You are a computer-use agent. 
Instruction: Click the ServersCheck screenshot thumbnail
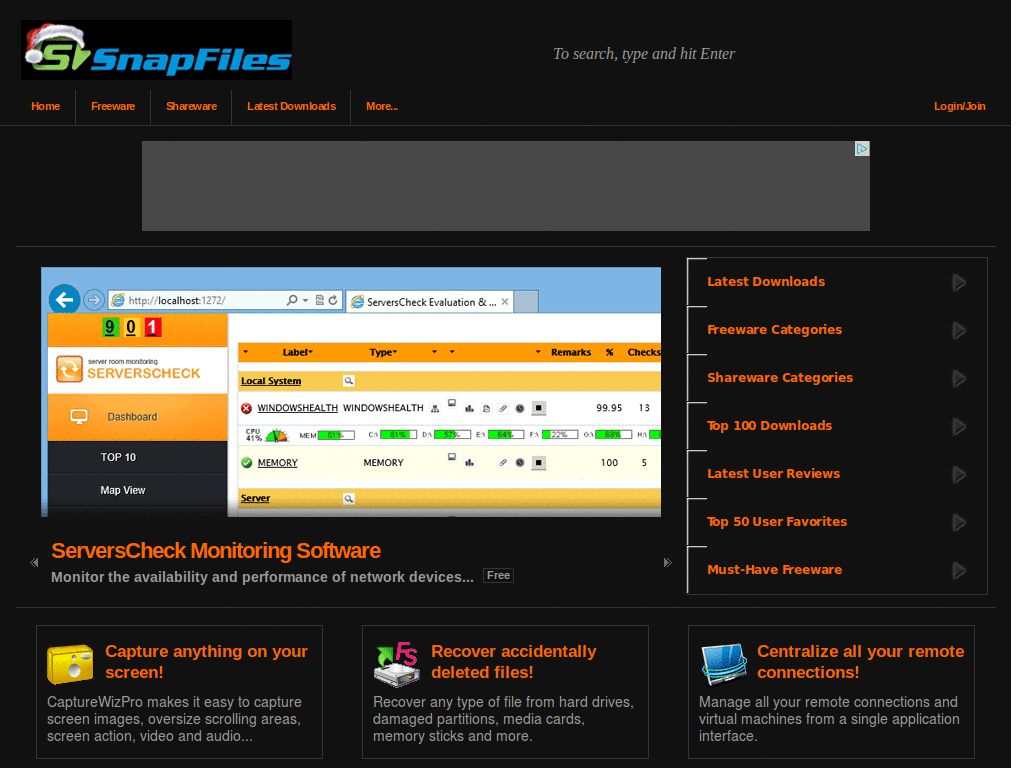tap(351, 392)
